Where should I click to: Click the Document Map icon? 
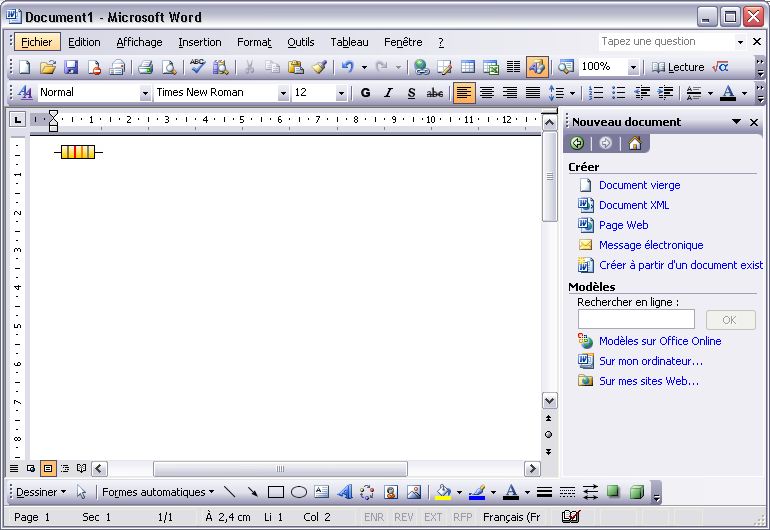click(x=566, y=67)
